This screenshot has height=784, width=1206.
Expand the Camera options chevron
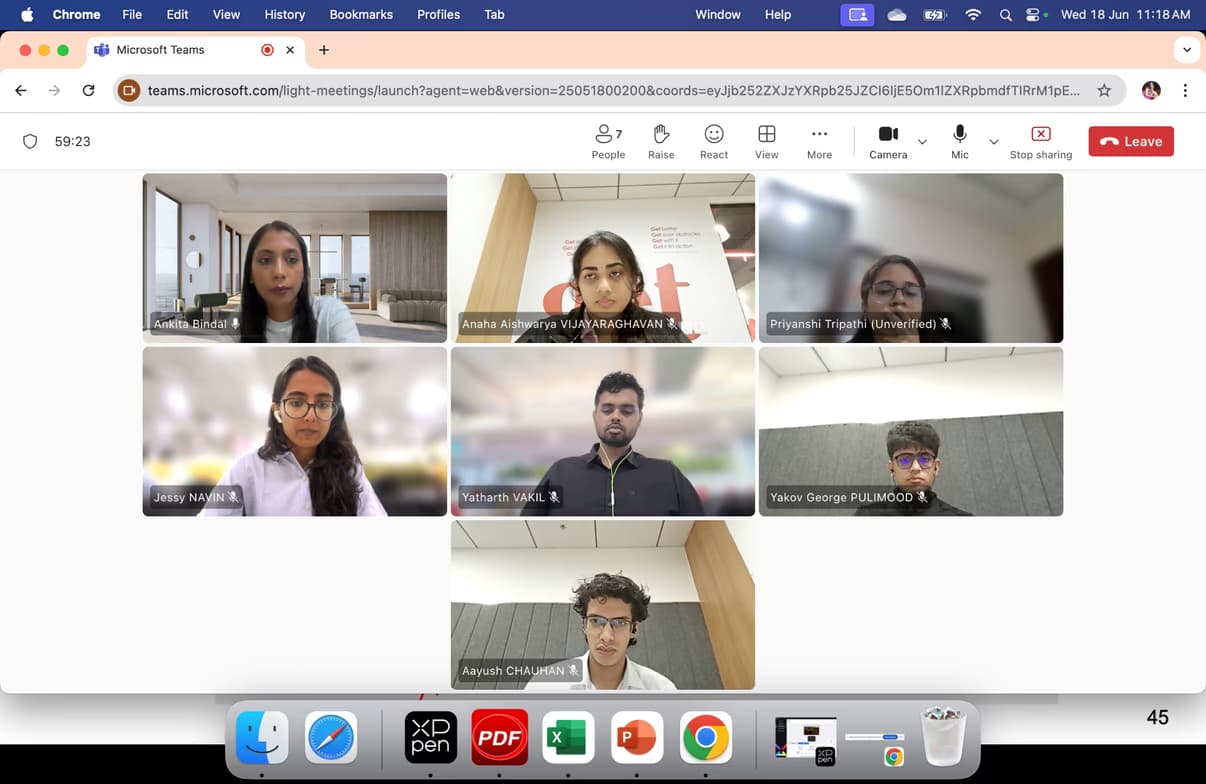[x=922, y=142]
